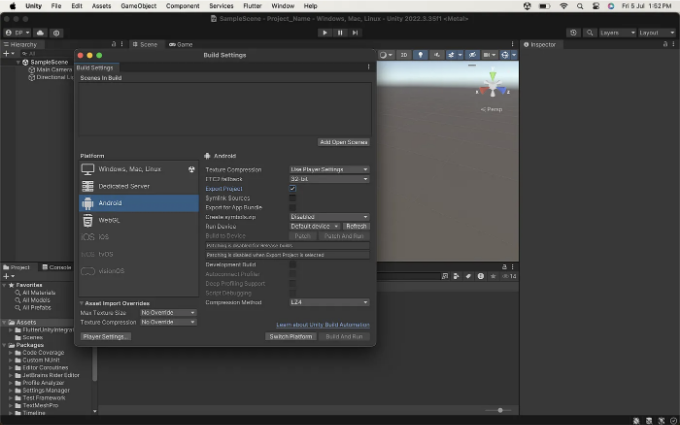This screenshot has height=425, width=680.
Task: Toggle scene effects icon
Action: pyautogui.click(x=451, y=55)
